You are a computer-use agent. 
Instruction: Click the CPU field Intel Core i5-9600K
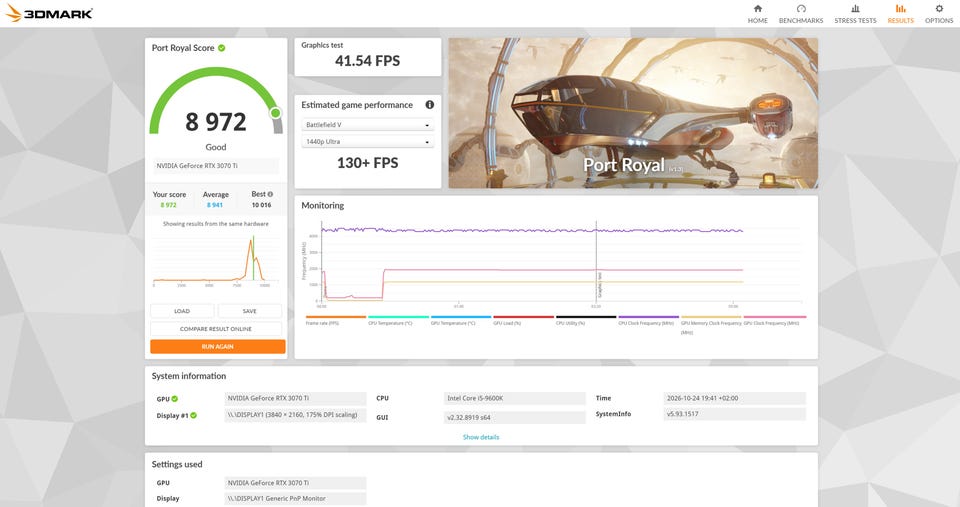tap(514, 399)
